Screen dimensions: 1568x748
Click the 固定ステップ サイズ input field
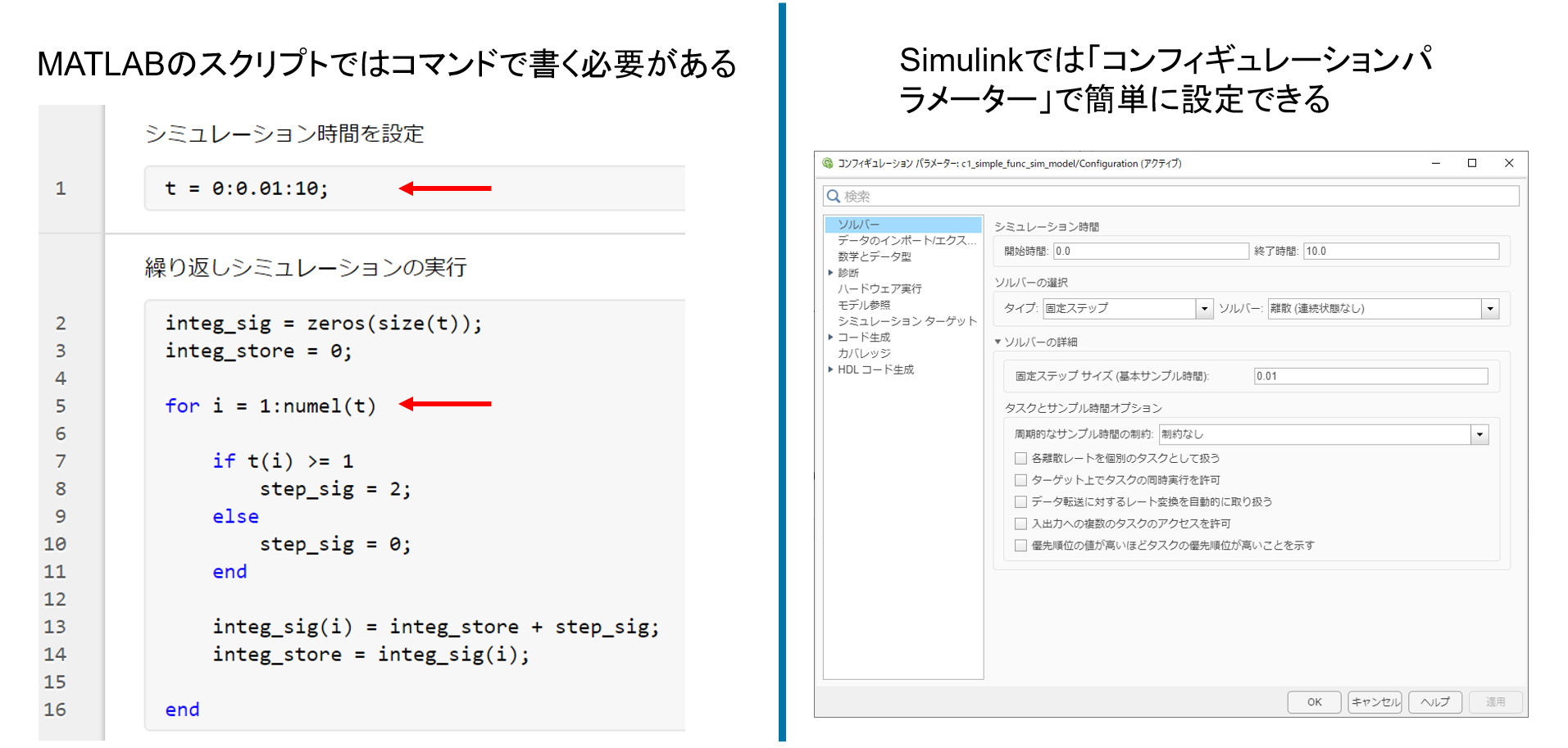1370,376
